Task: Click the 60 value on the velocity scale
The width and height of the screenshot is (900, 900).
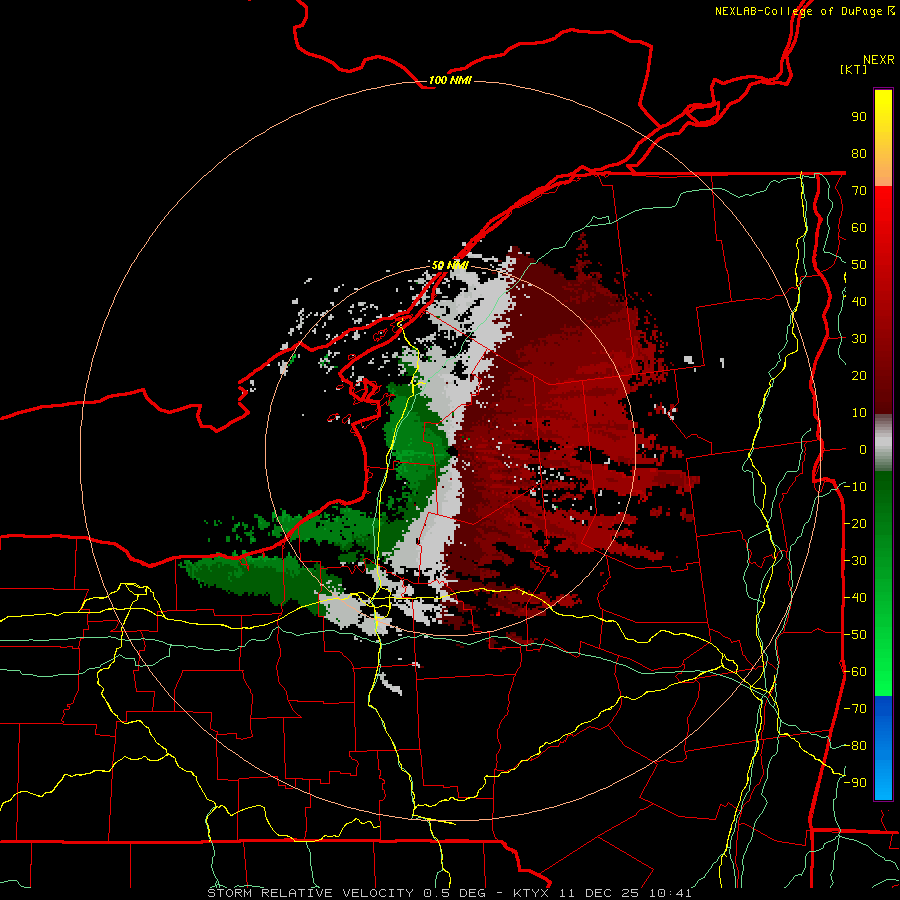Action: [x=859, y=227]
